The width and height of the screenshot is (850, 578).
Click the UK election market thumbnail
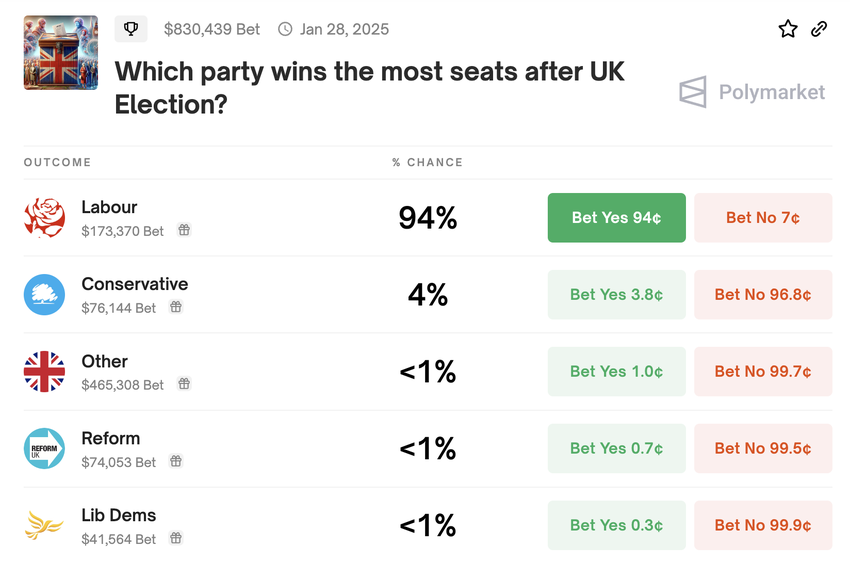coord(61,53)
